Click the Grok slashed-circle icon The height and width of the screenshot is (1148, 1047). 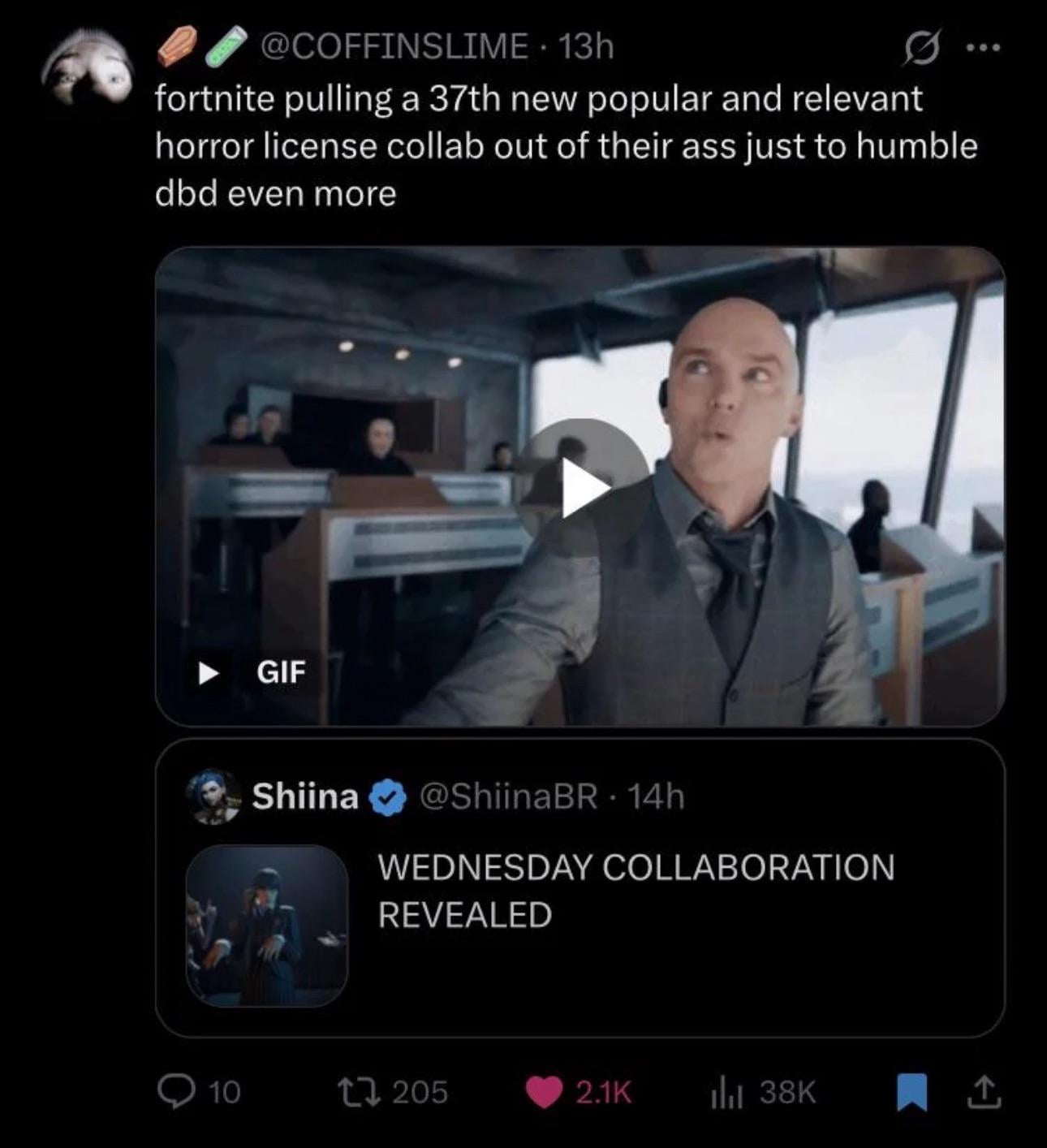point(922,49)
